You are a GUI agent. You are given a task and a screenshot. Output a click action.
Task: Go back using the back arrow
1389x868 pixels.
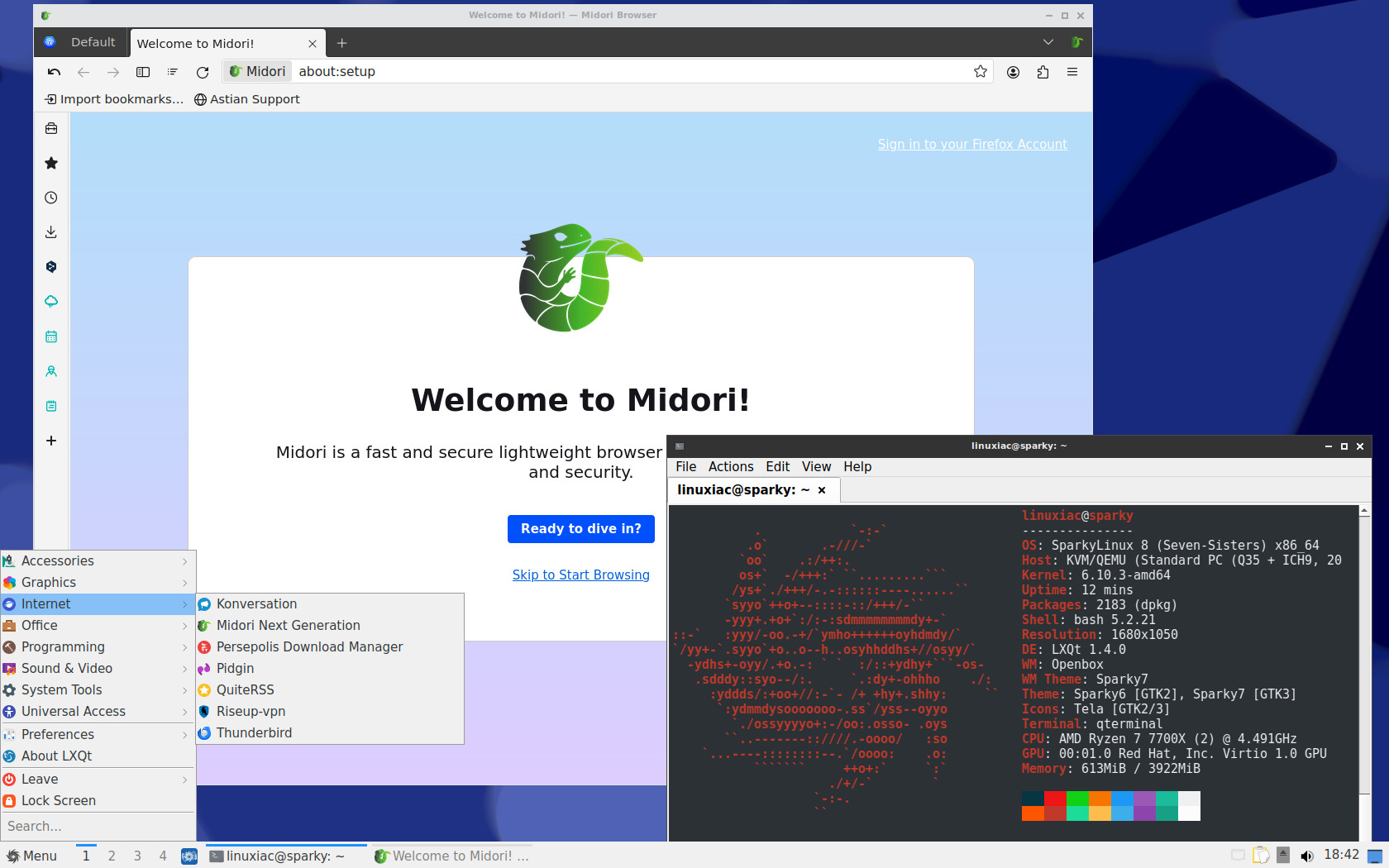tap(84, 72)
